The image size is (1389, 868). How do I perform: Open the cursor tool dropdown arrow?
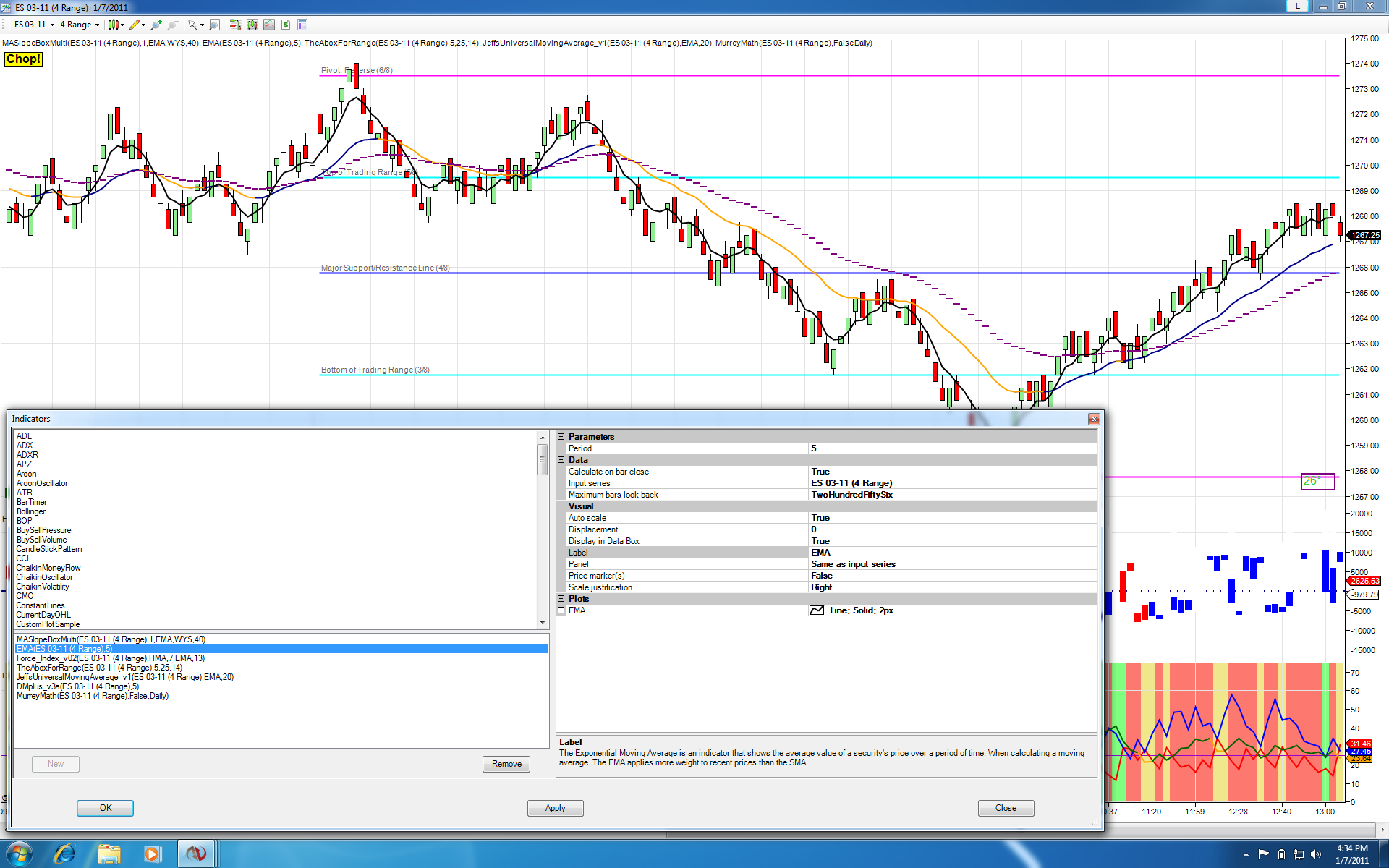(203, 25)
